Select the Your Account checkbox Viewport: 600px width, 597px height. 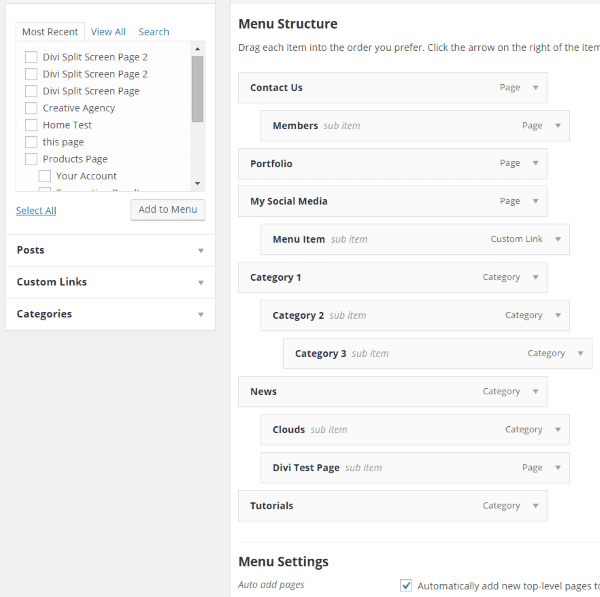coord(45,176)
